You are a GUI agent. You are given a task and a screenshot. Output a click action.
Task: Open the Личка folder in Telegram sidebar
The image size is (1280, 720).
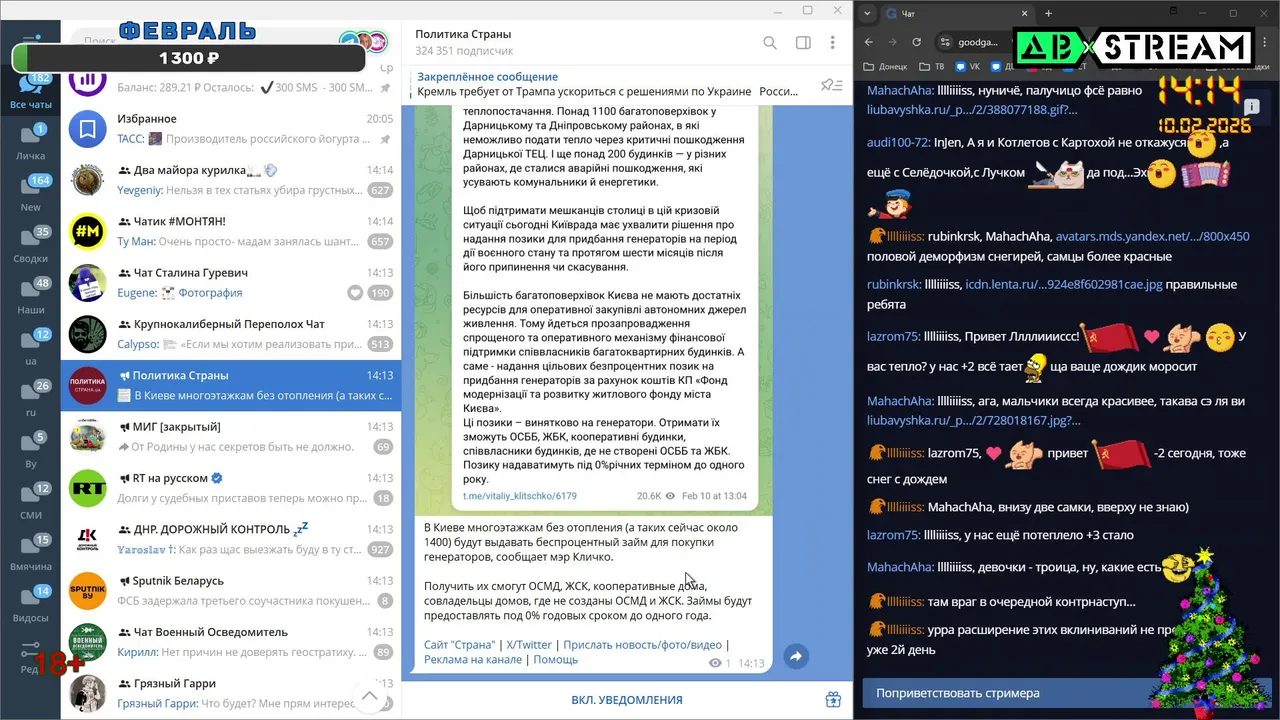click(x=30, y=142)
